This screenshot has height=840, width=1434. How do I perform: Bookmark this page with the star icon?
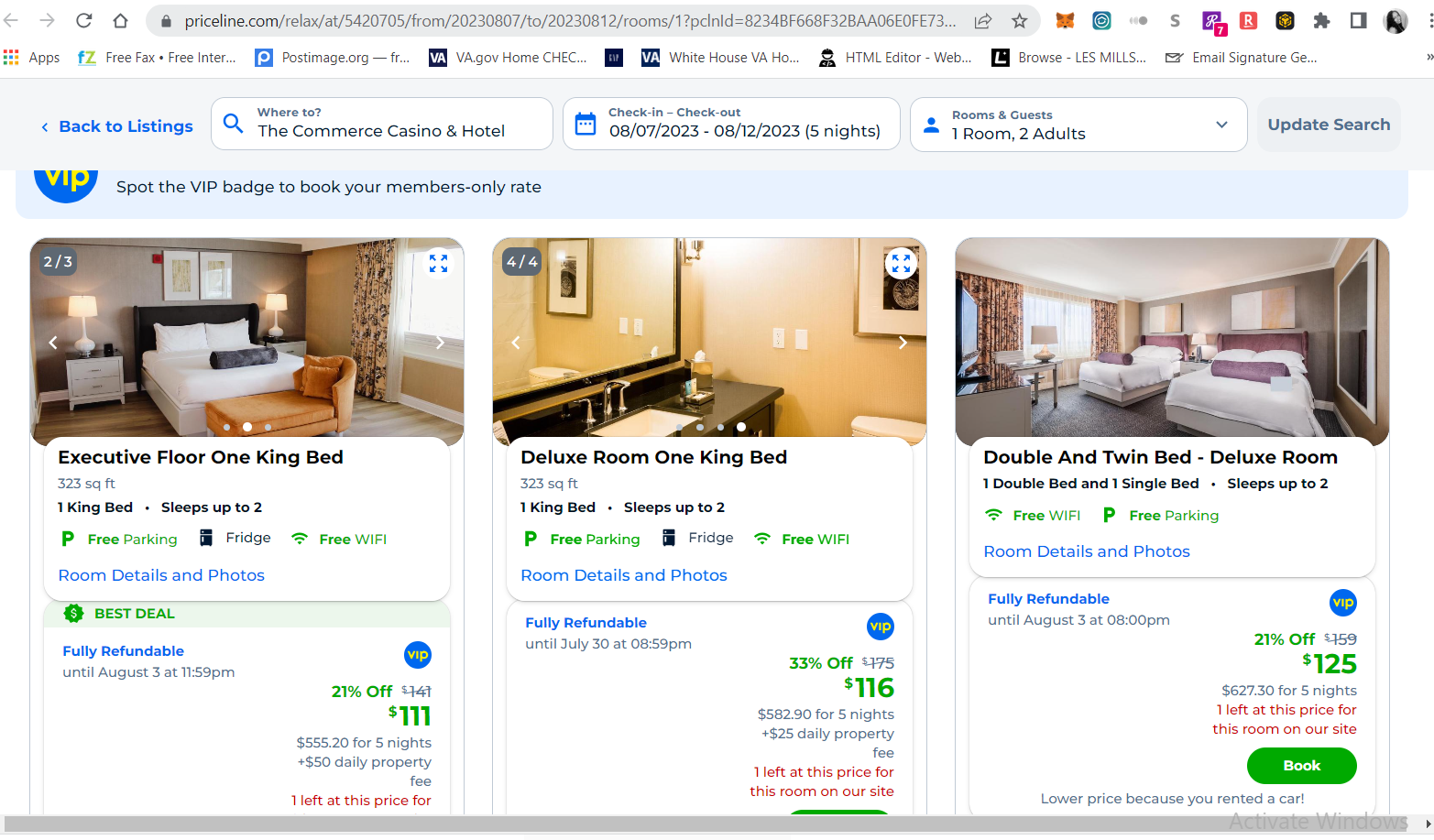[x=1019, y=21]
